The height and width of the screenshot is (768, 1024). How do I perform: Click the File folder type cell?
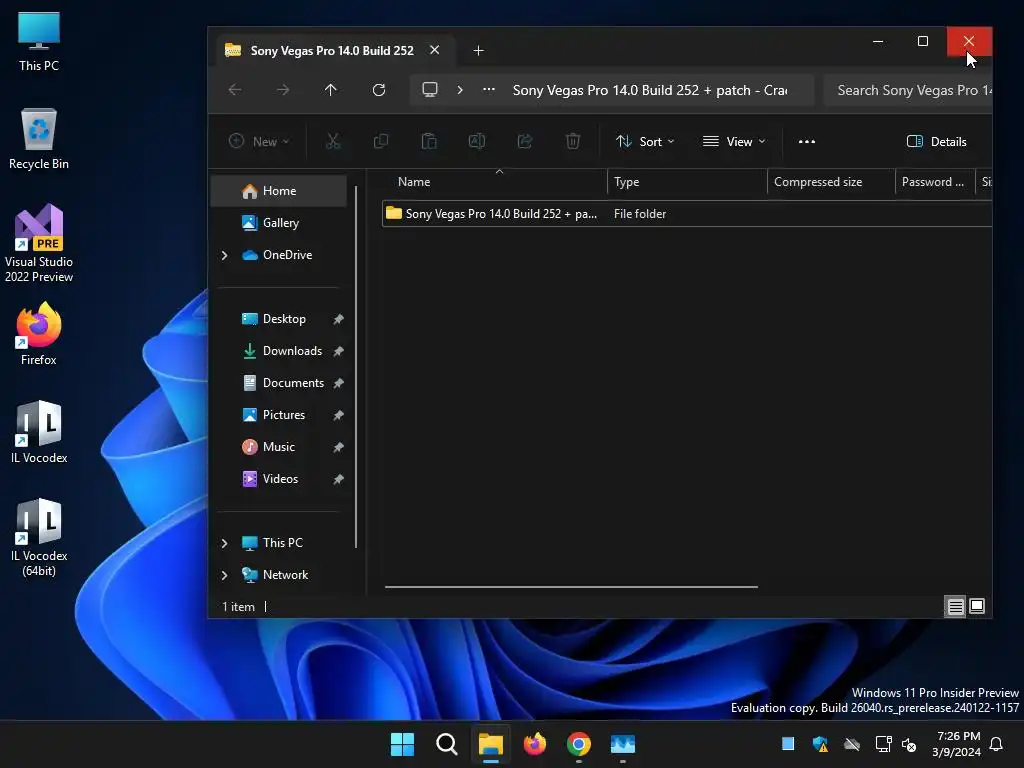(640, 214)
